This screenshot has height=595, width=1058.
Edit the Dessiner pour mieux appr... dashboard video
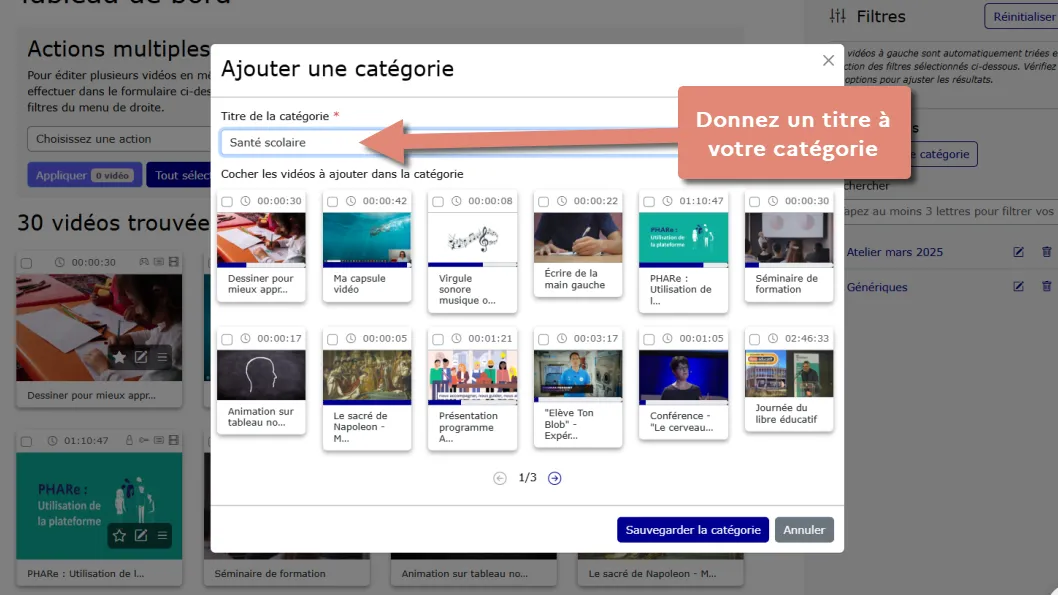pyautogui.click(x=140, y=357)
